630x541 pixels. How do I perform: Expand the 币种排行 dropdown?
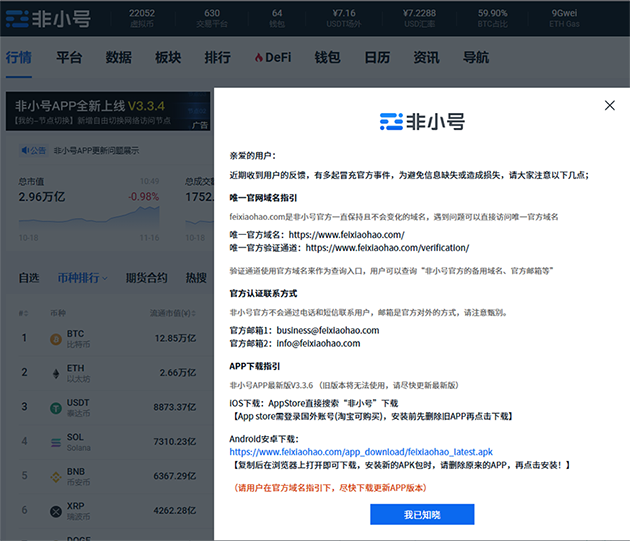(82, 278)
